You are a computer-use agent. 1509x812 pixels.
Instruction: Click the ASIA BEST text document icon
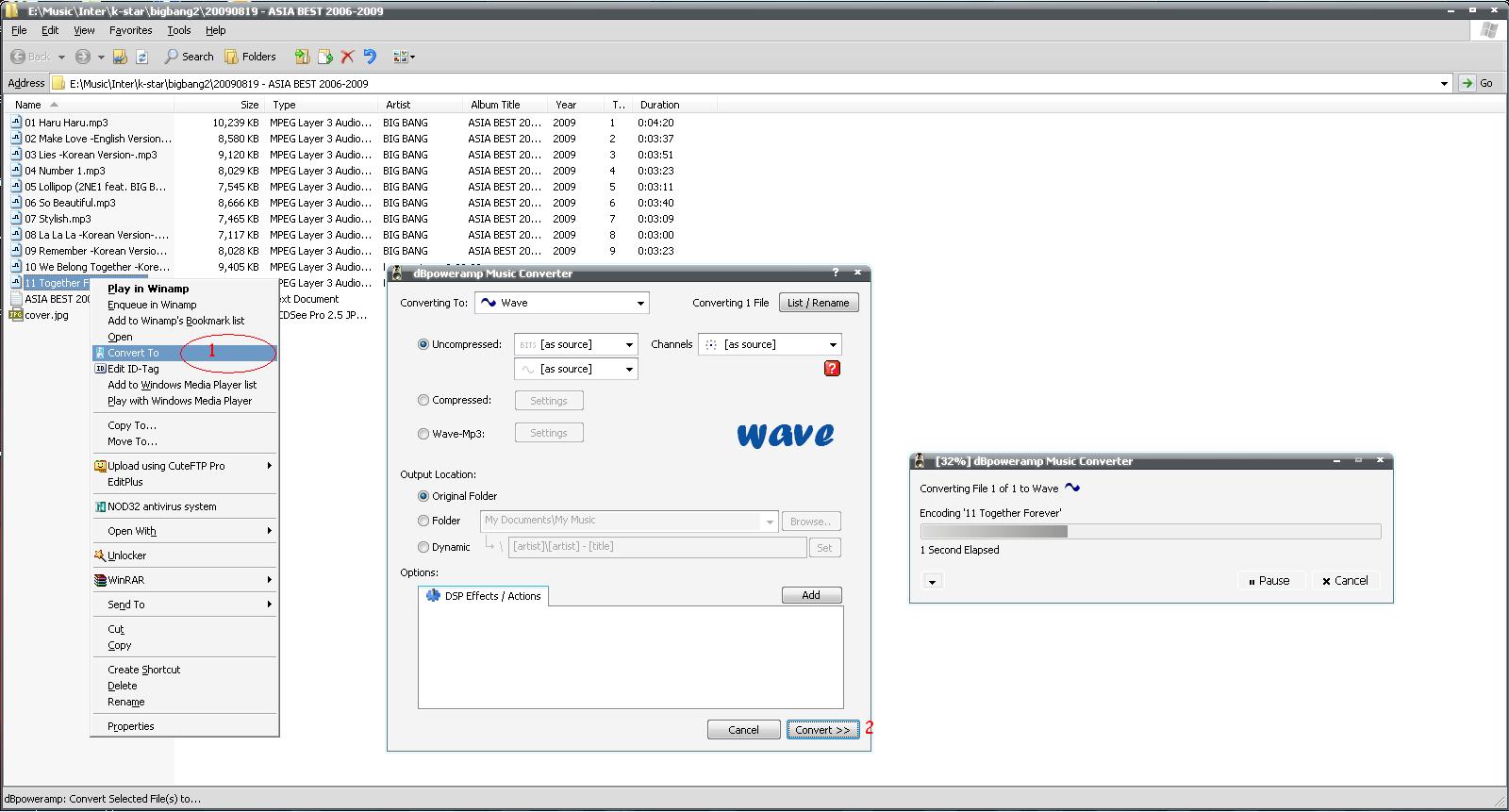[16, 299]
